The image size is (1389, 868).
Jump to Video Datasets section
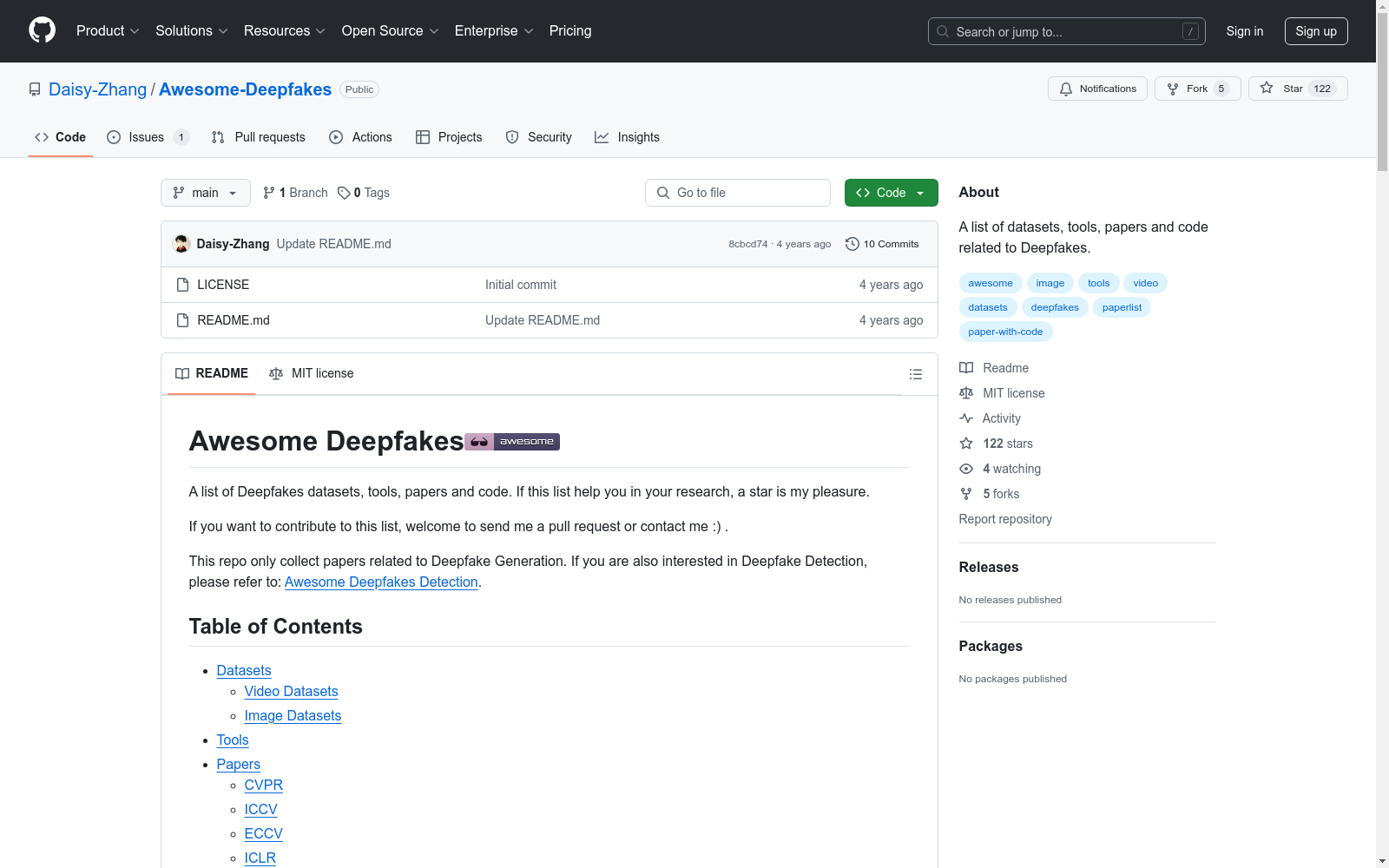point(291,691)
